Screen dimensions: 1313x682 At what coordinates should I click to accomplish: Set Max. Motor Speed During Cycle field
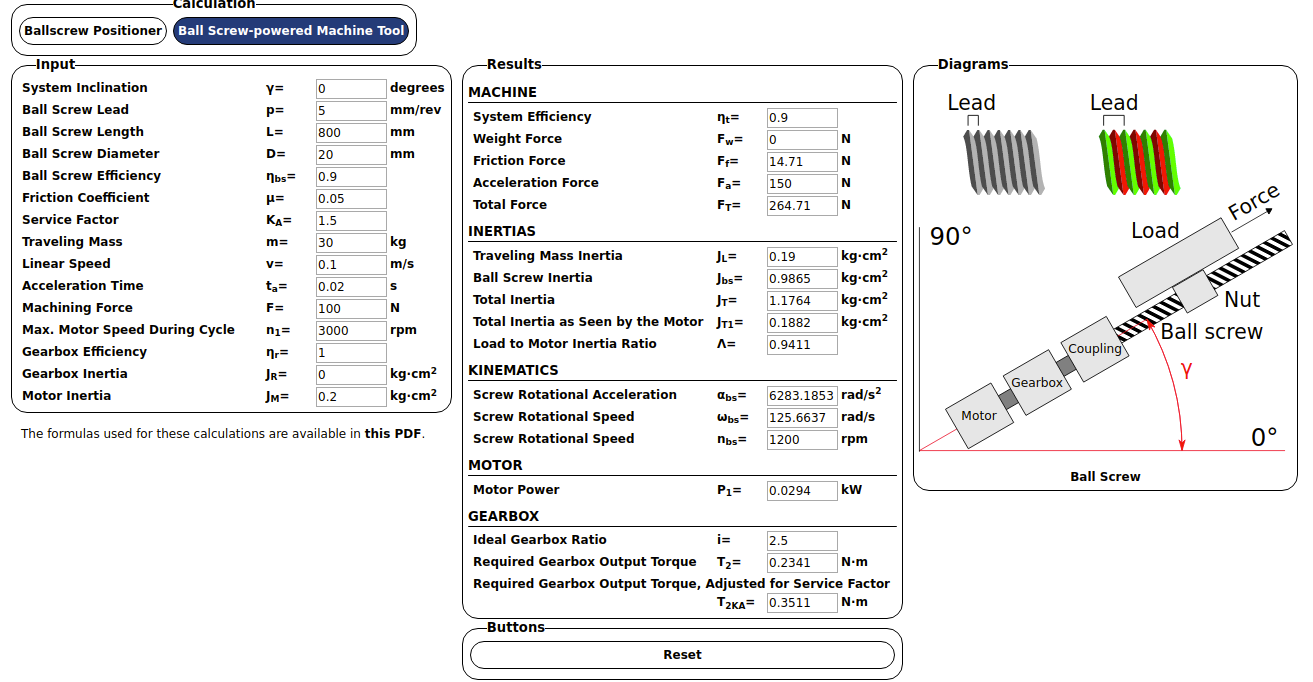coord(351,331)
